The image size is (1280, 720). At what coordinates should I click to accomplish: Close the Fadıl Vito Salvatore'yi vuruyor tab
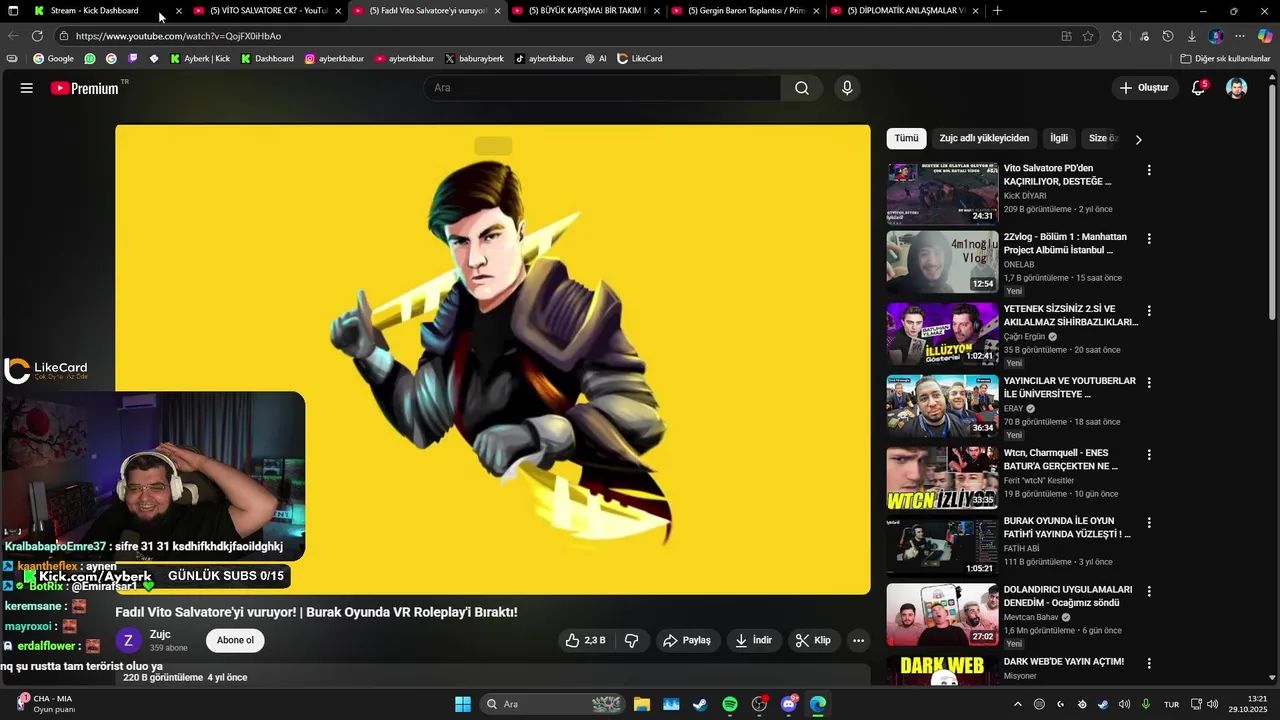point(497,11)
